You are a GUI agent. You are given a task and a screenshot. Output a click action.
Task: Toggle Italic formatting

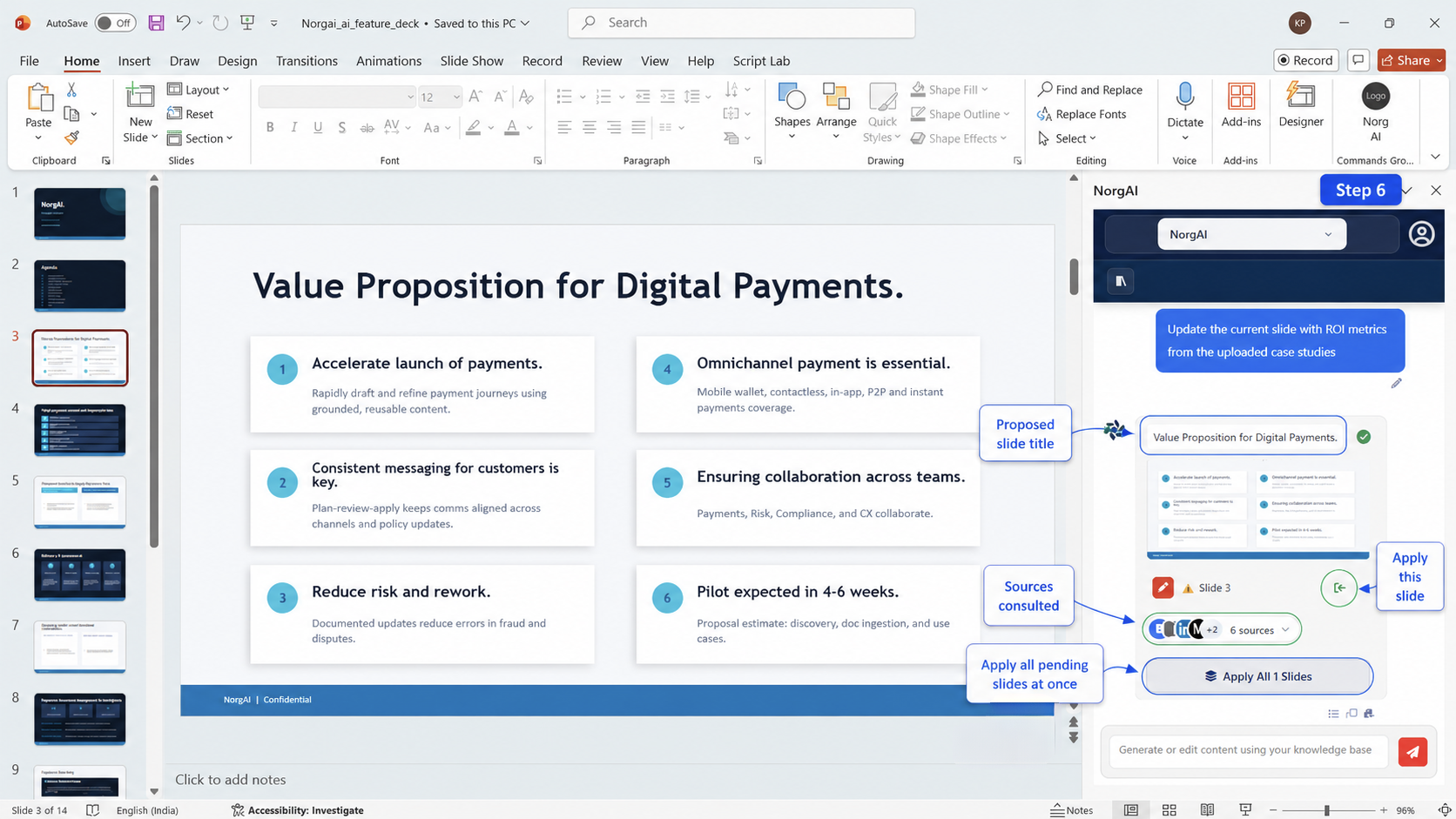pyautogui.click(x=293, y=127)
